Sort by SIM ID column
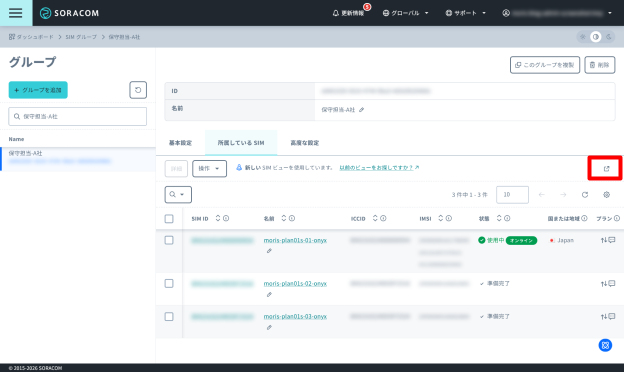Image resolution: width=624 pixels, height=372 pixels. (218, 218)
